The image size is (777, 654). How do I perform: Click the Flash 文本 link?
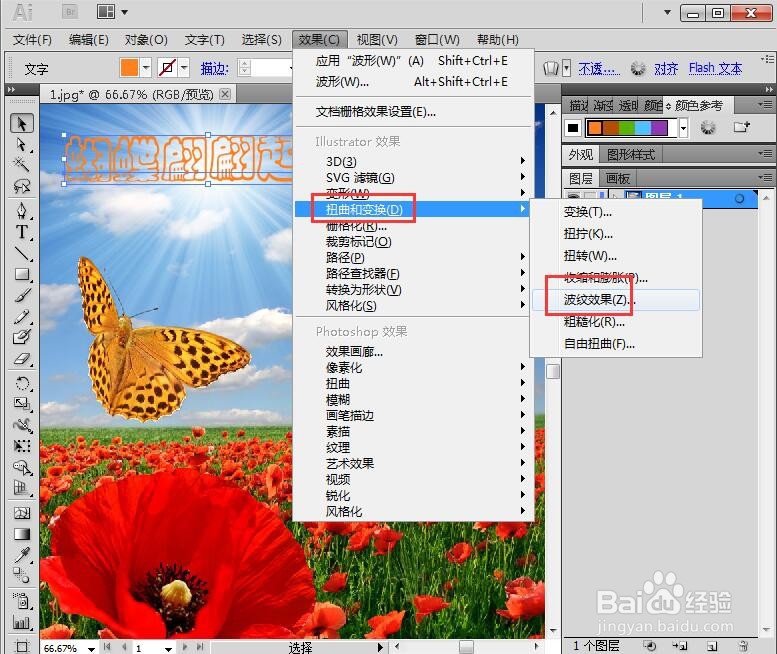coord(715,68)
